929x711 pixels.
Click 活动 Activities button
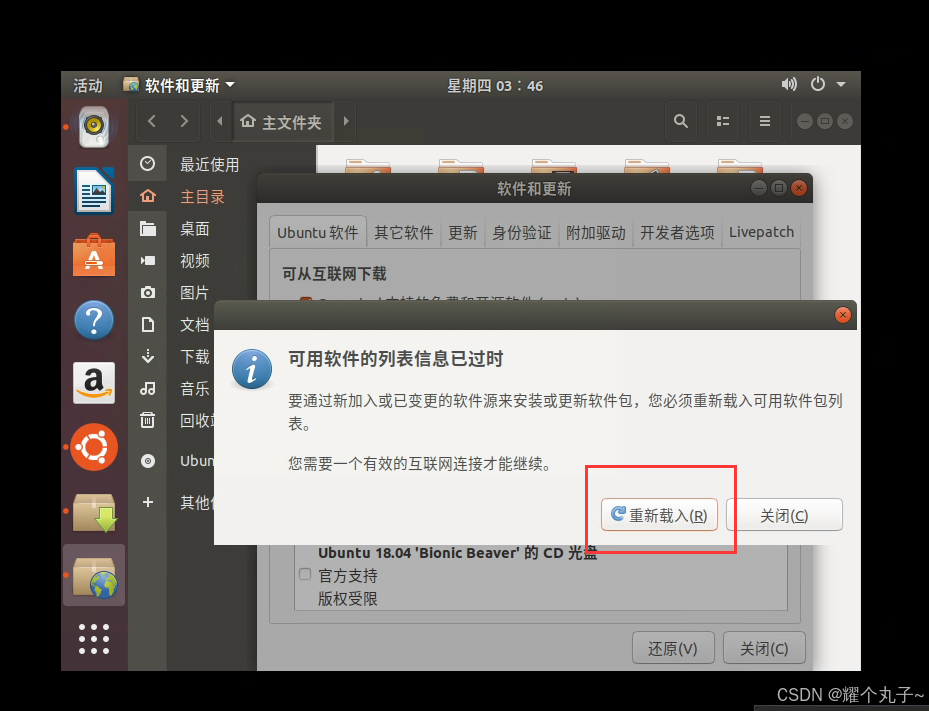click(88, 85)
